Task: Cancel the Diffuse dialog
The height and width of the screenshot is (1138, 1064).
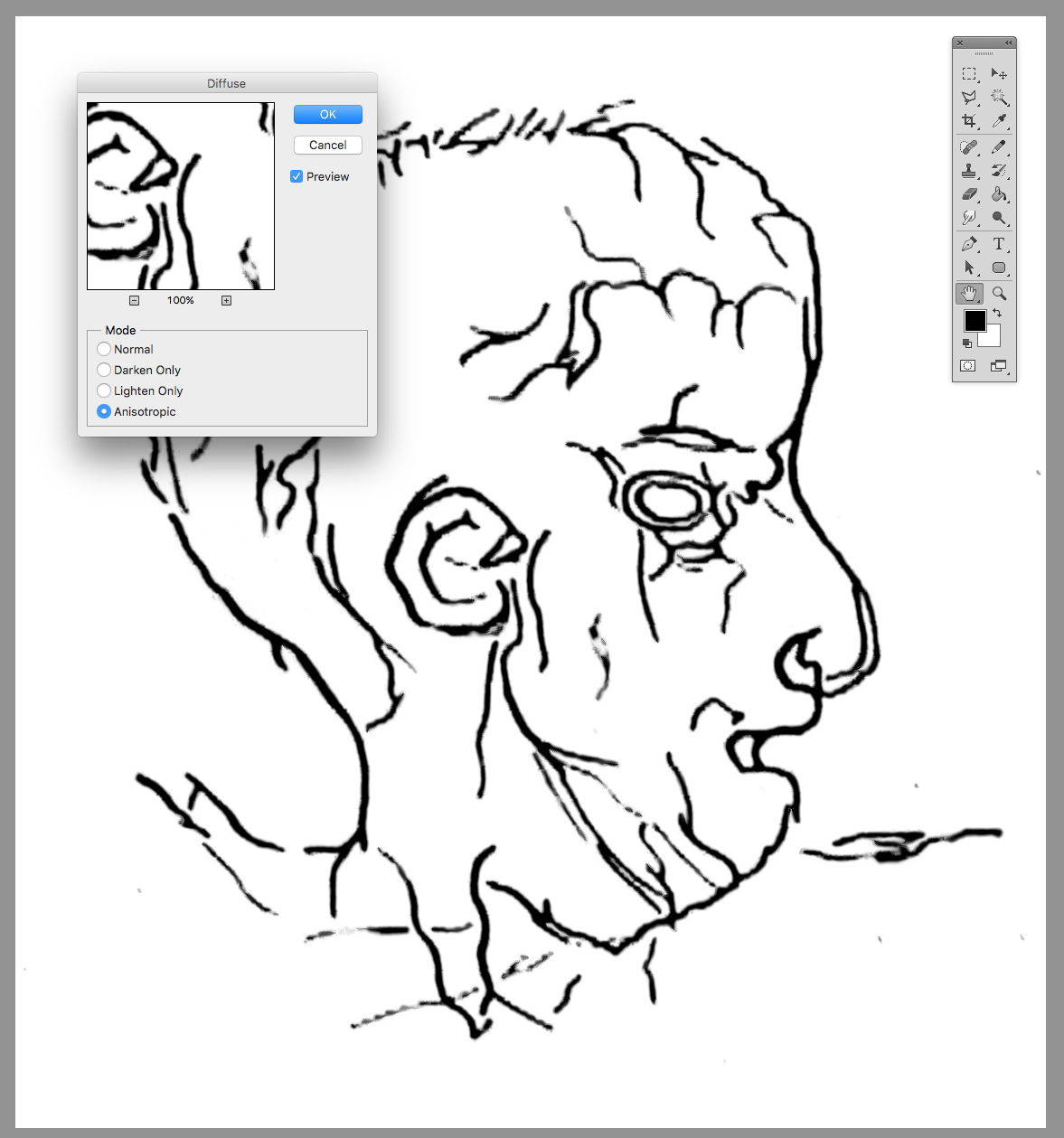Action: point(328,145)
